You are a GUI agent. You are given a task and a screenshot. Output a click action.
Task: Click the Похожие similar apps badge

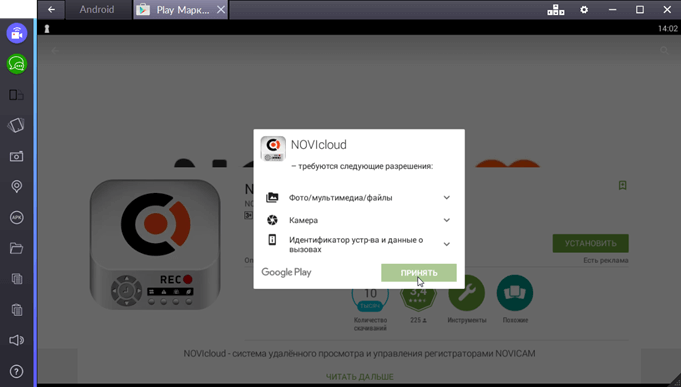tap(515, 293)
